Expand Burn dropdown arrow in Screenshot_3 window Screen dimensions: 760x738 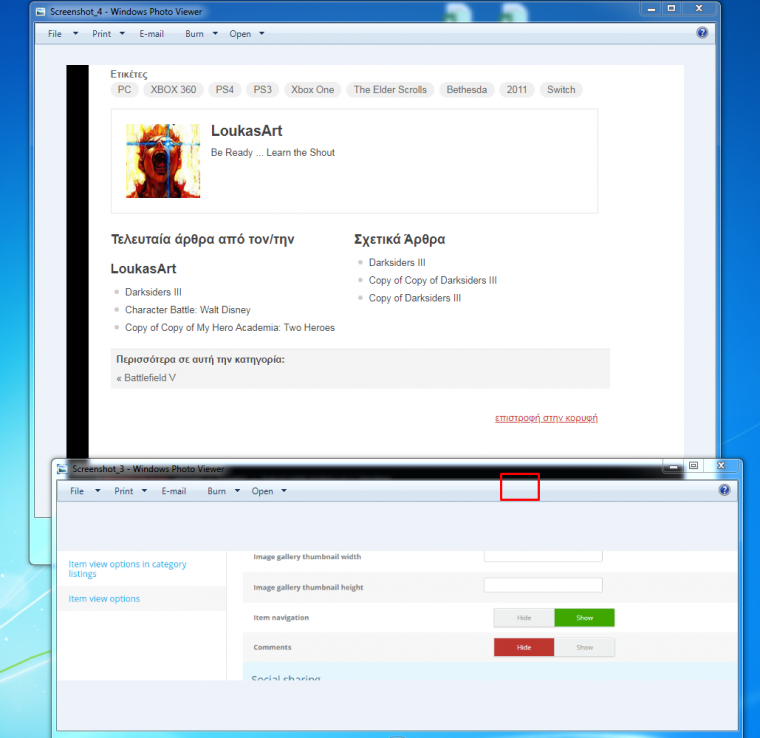(238, 490)
